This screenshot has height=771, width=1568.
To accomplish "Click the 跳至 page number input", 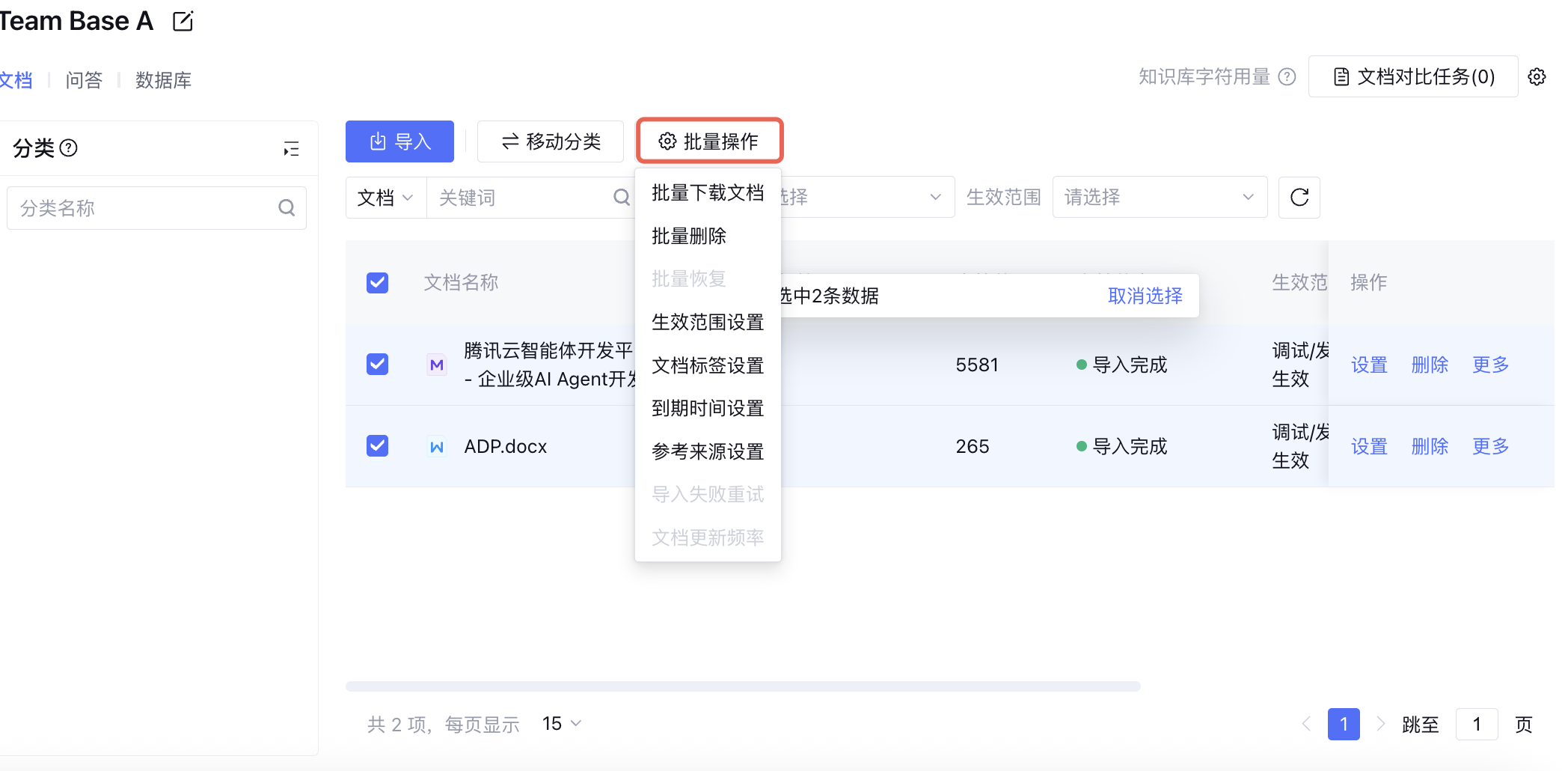I will point(1477,724).
